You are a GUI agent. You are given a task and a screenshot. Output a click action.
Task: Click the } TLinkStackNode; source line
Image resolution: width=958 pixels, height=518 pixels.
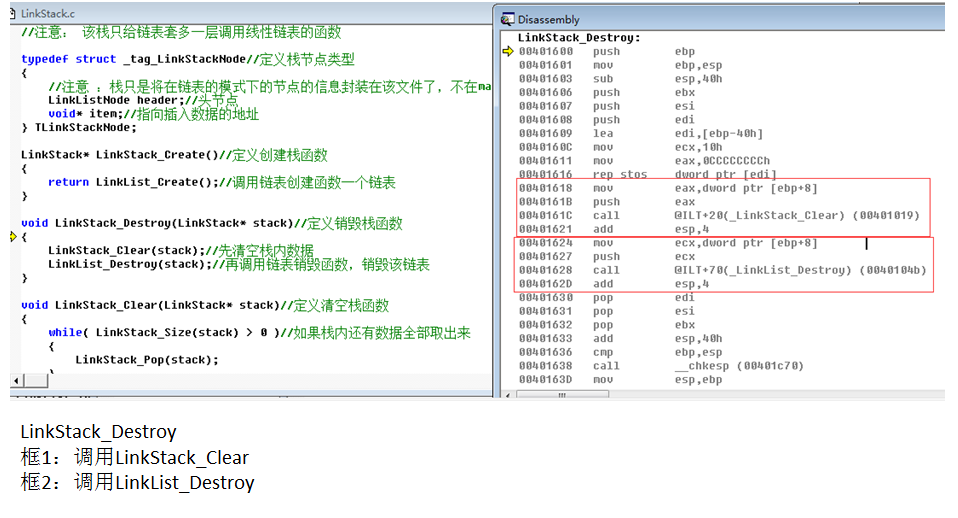click(79, 128)
